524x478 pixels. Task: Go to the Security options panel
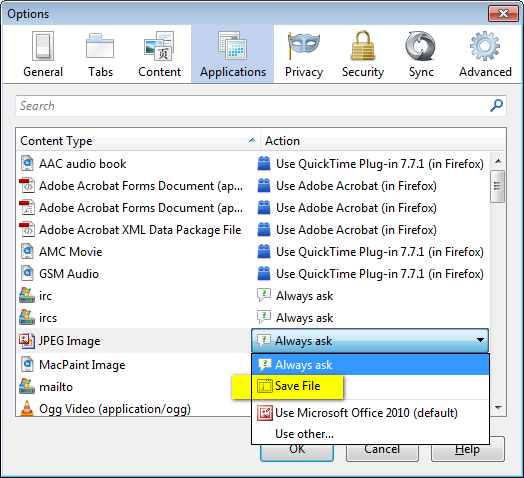363,54
